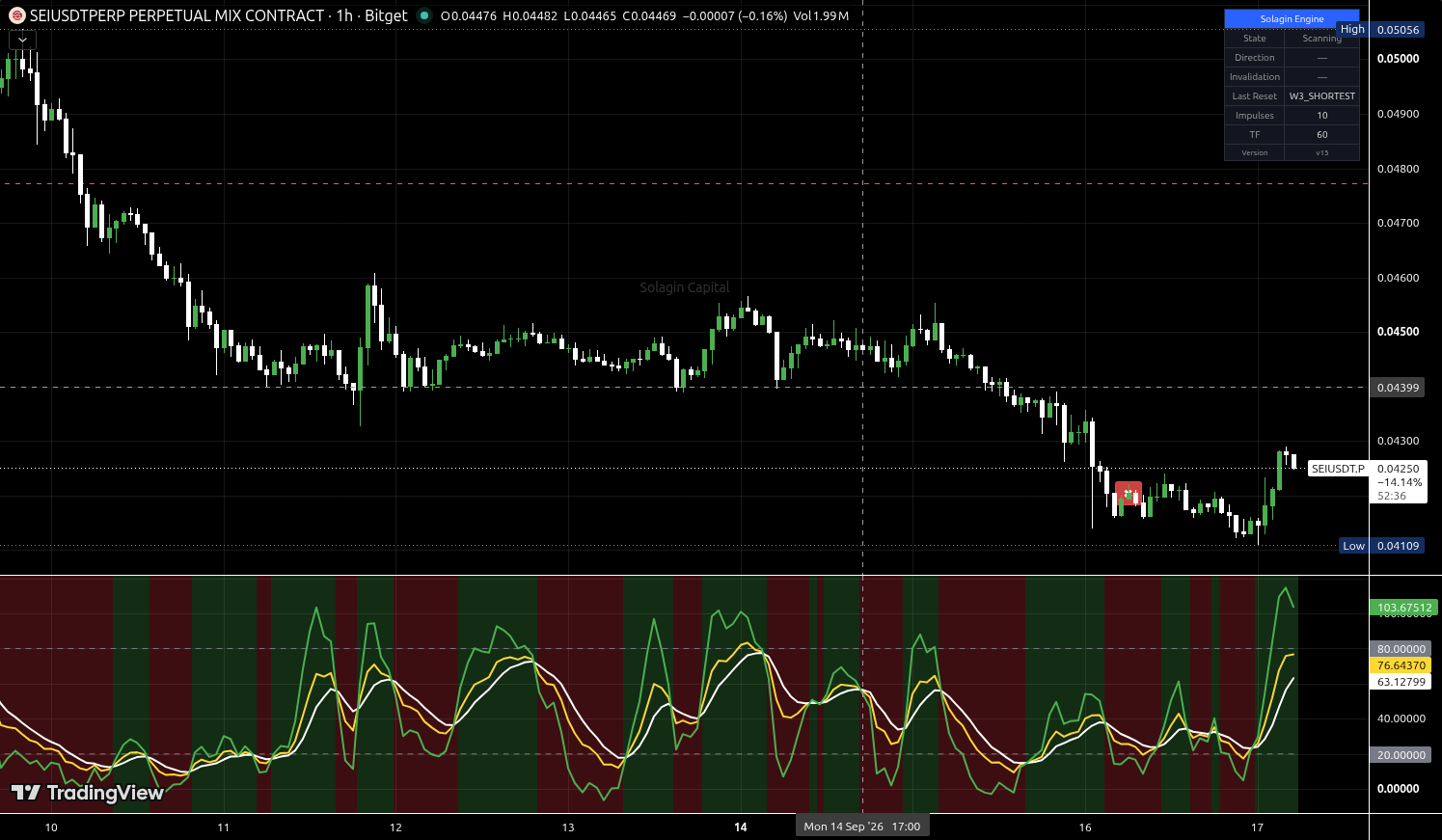Click the Impulses value 10 in table
This screenshot has width=1442, height=840.
(x=1321, y=115)
